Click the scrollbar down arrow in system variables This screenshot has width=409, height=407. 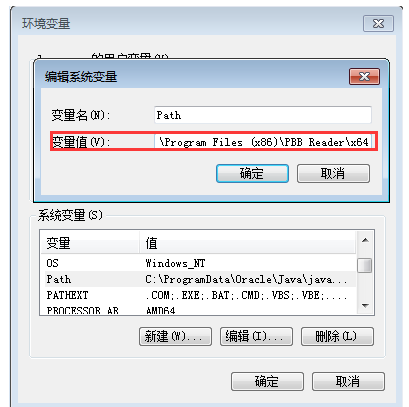click(x=365, y=305)
